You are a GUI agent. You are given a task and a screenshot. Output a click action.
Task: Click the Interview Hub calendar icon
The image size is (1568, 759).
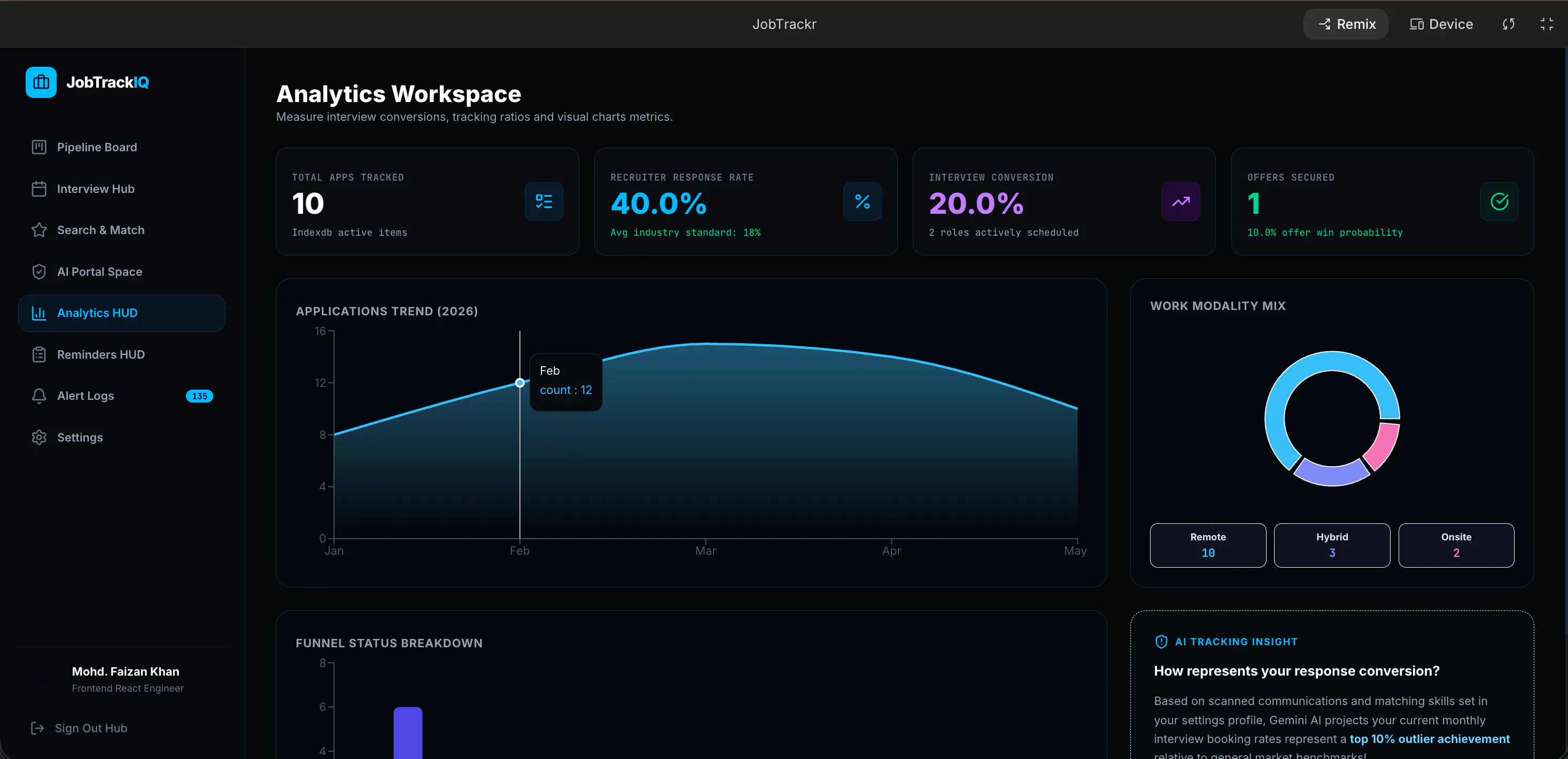tap(39, 189)
